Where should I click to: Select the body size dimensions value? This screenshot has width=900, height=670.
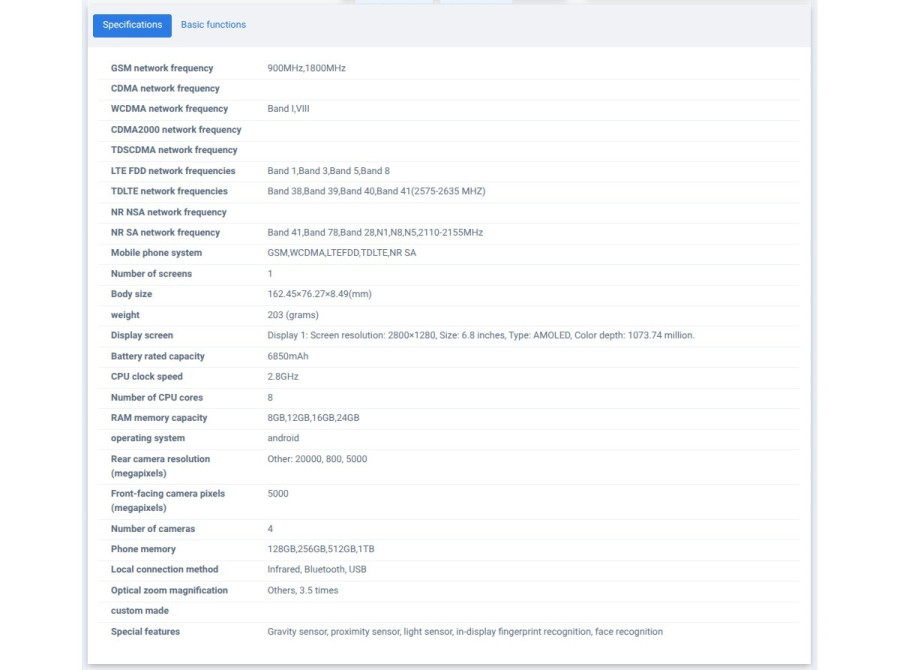click(x=319, y=294)
